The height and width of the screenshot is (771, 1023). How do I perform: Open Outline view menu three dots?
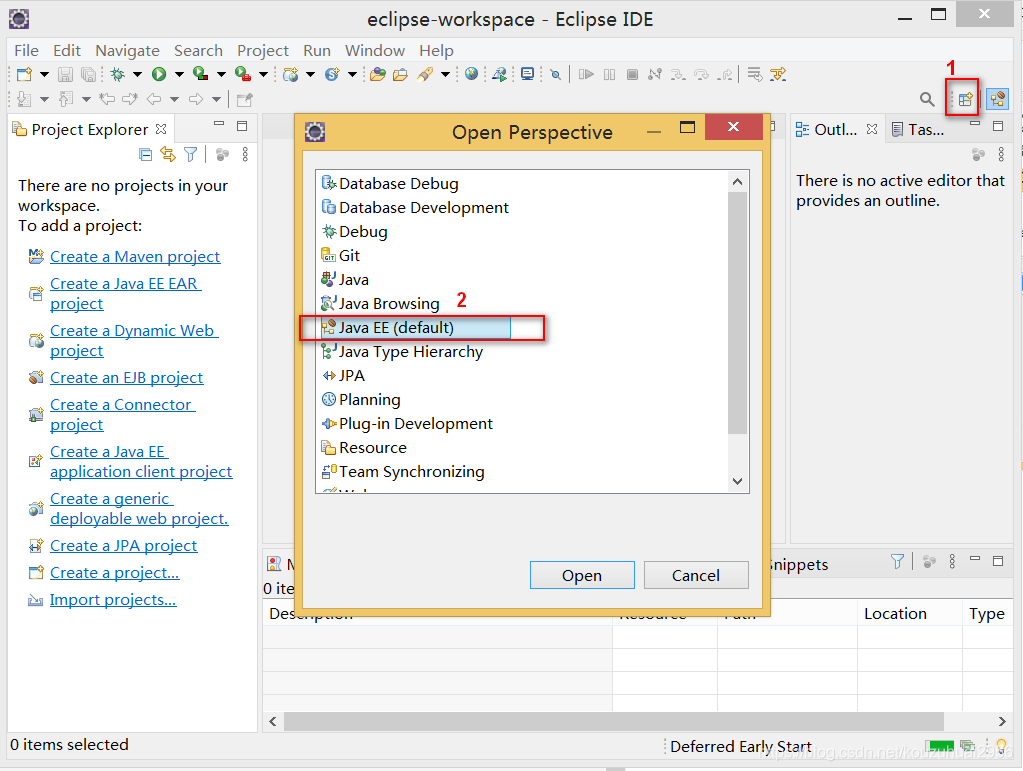(x=1001, y=155)
